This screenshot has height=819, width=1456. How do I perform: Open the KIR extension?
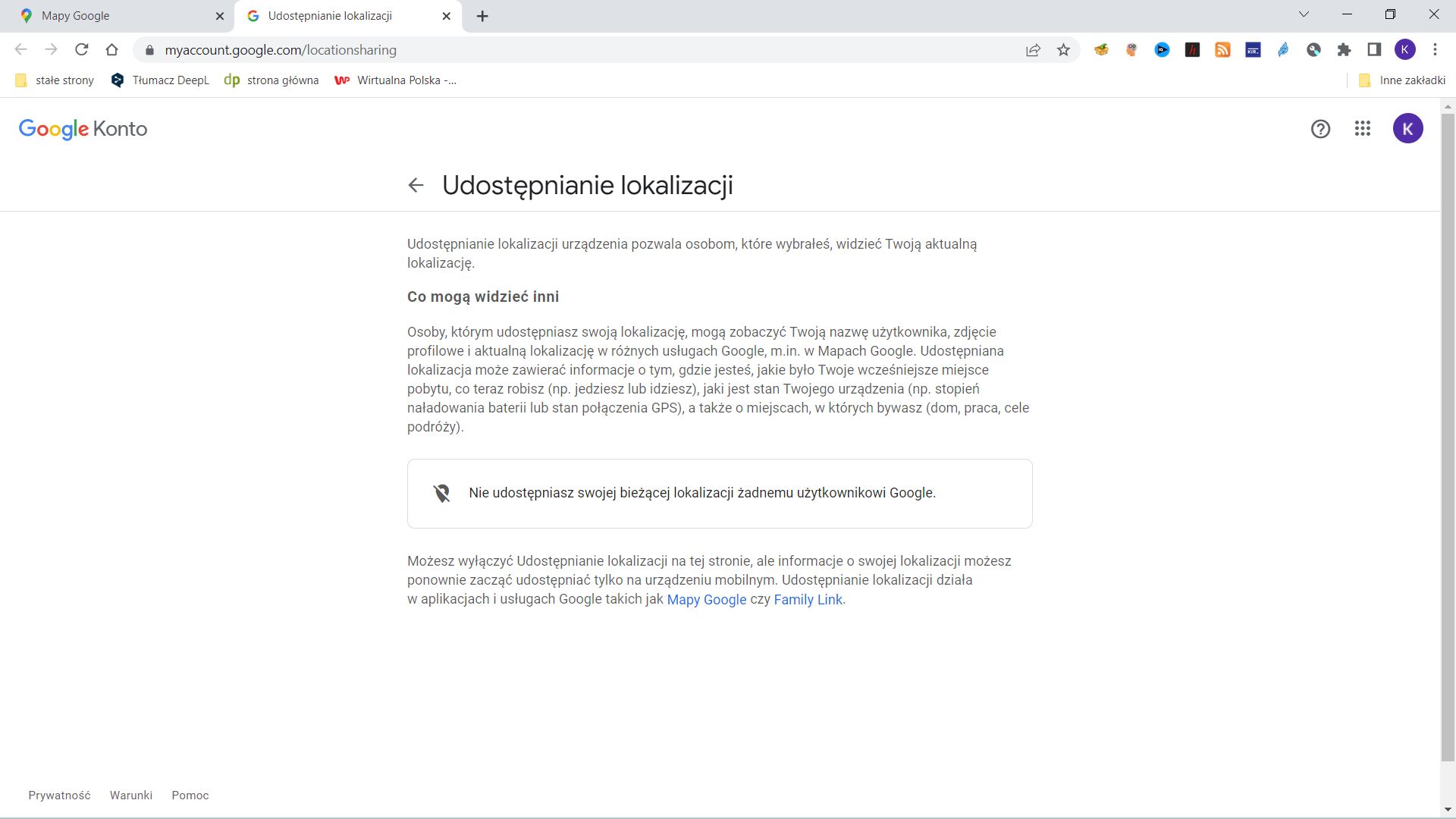(x=1253, y=50)
